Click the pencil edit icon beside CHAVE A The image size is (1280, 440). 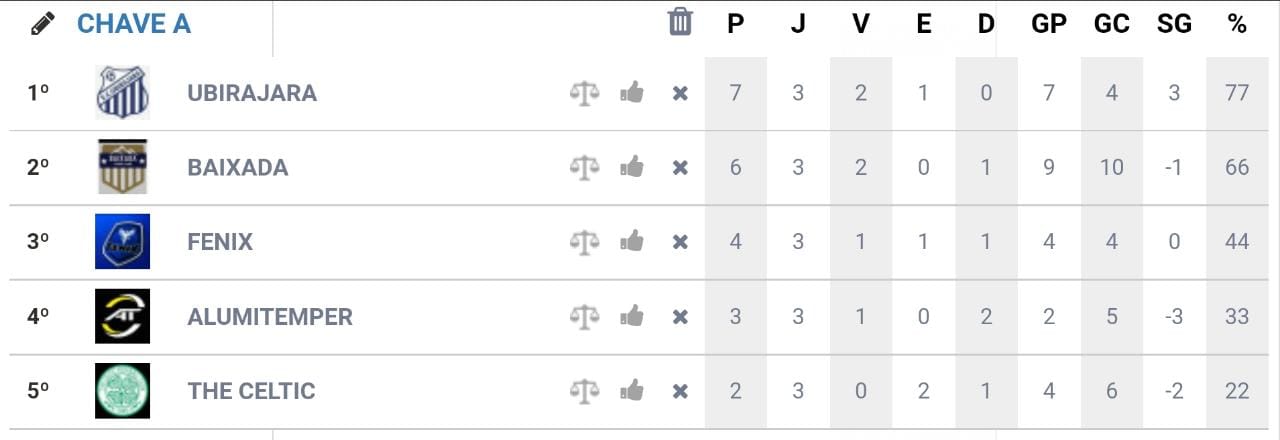tap(42, 24)
